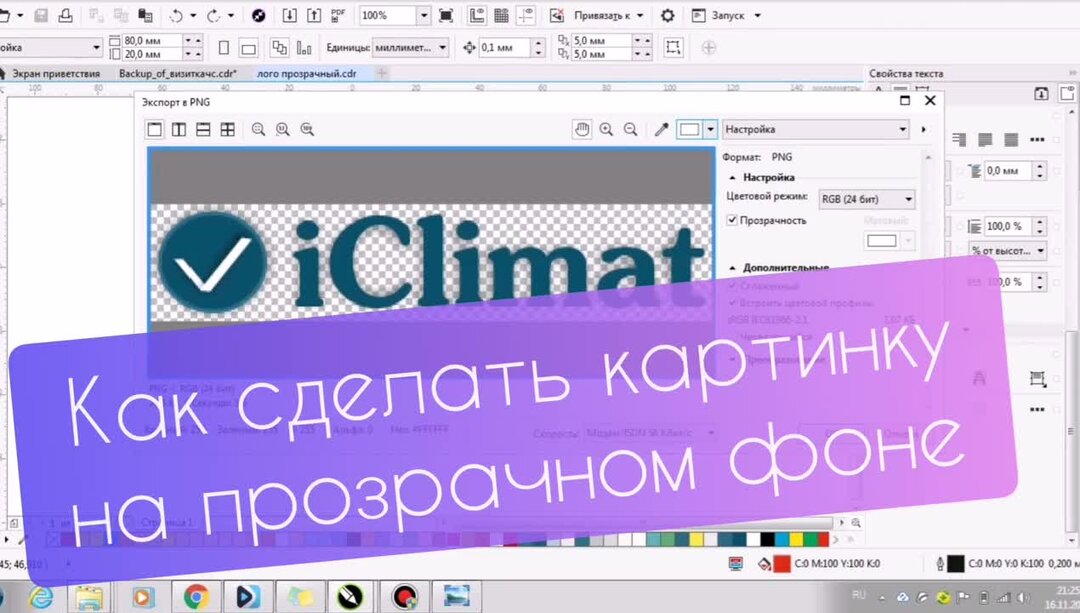
Task: Click the preset flyout arrow beside Настройка
Action: tap(924, 129)
